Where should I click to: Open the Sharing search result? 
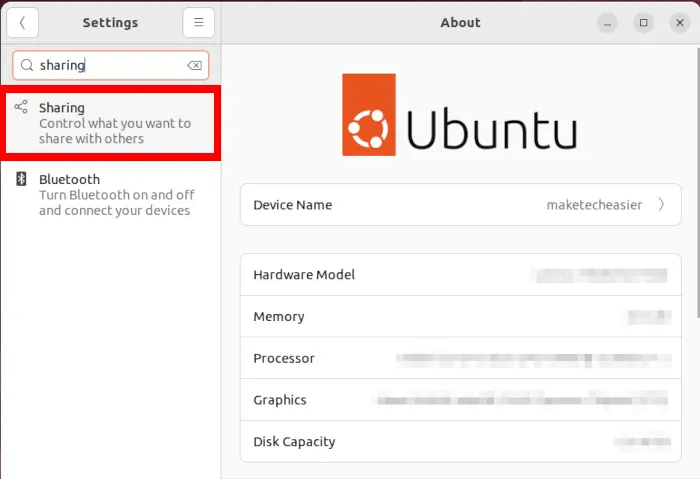pos(110,123)
